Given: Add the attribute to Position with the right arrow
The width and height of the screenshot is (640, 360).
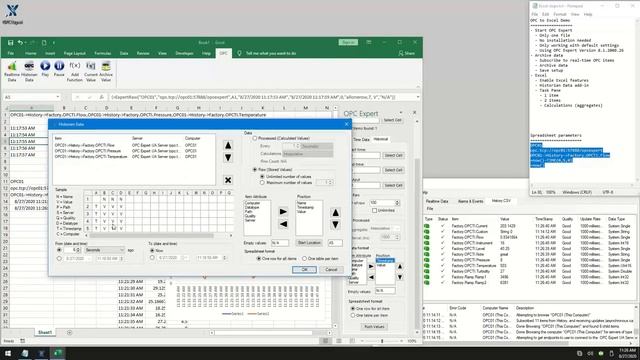Looking at the screenshot, I should (283, 212).
